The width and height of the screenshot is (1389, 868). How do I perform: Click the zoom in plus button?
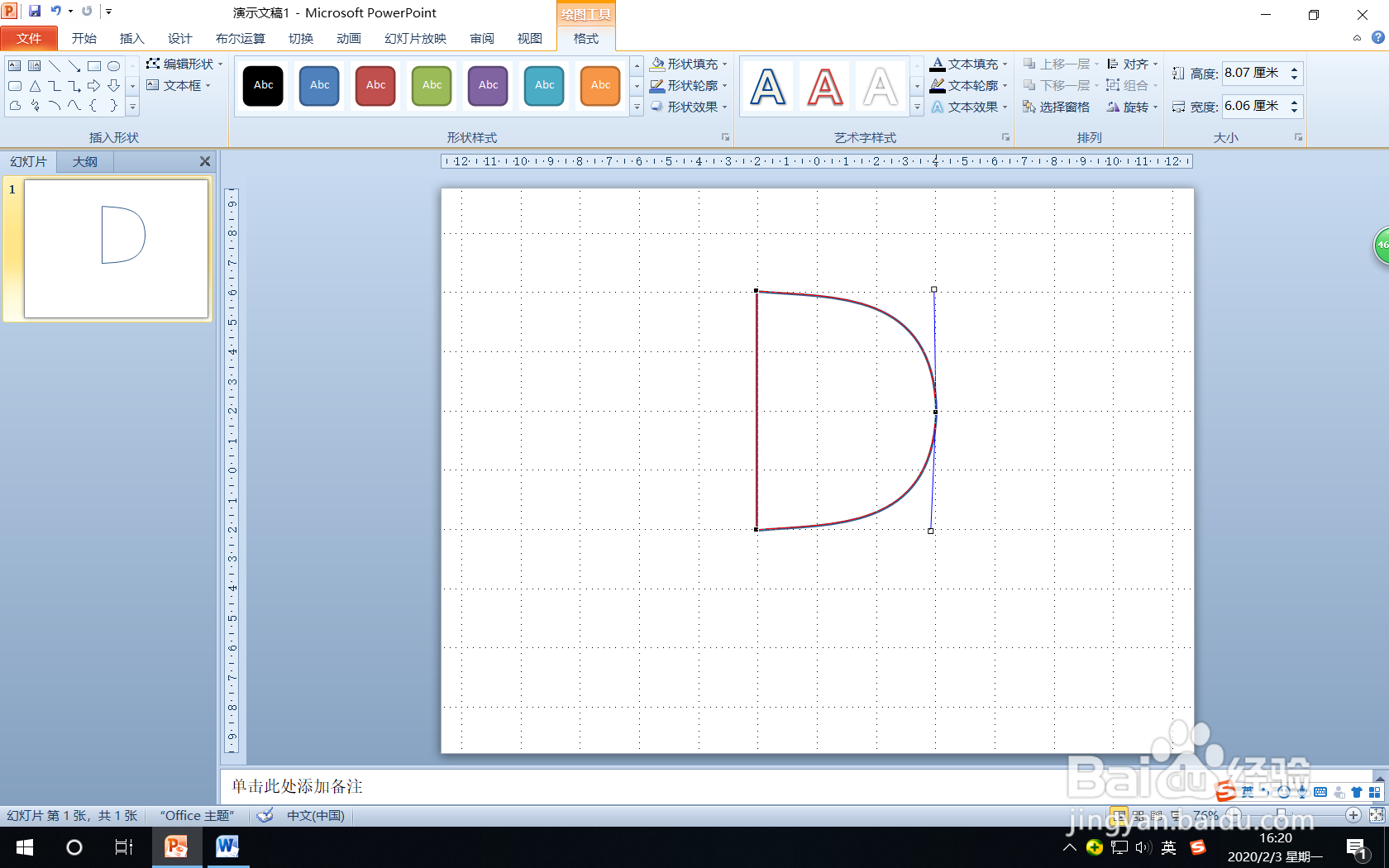coord(1353,815)
